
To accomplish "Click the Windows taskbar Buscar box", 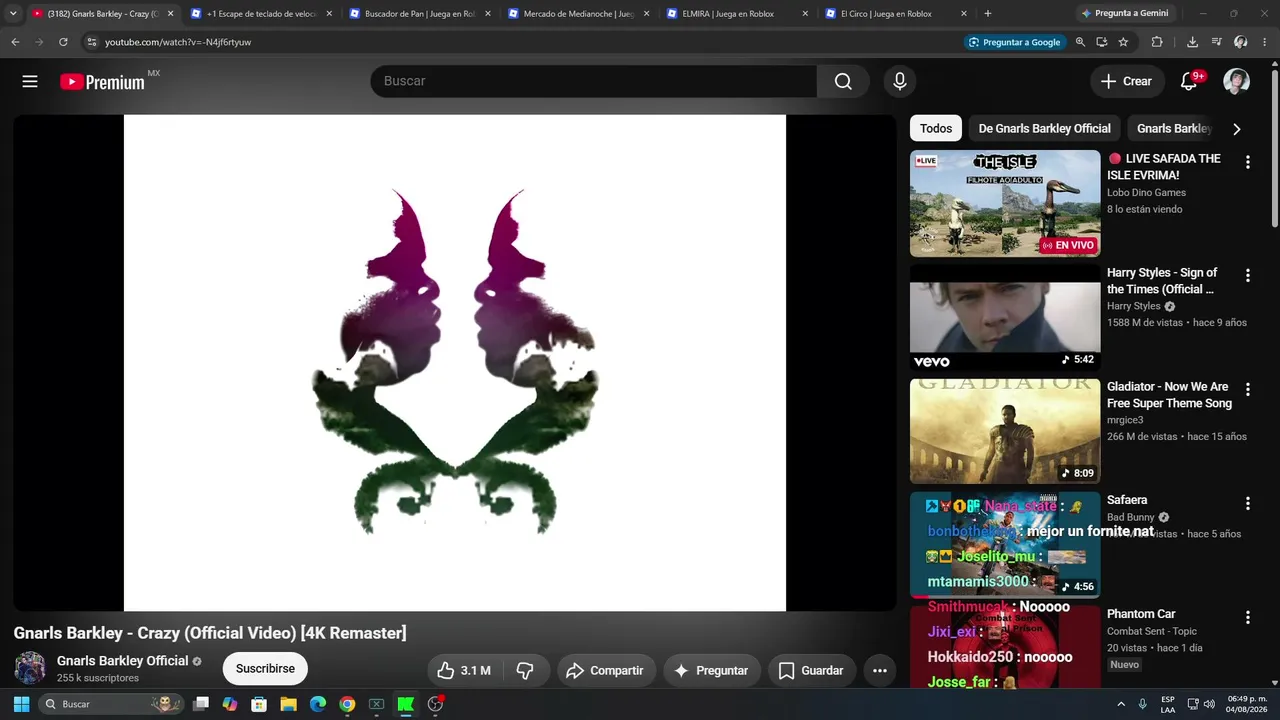I will pyautogui.click(x=112, y=704).
